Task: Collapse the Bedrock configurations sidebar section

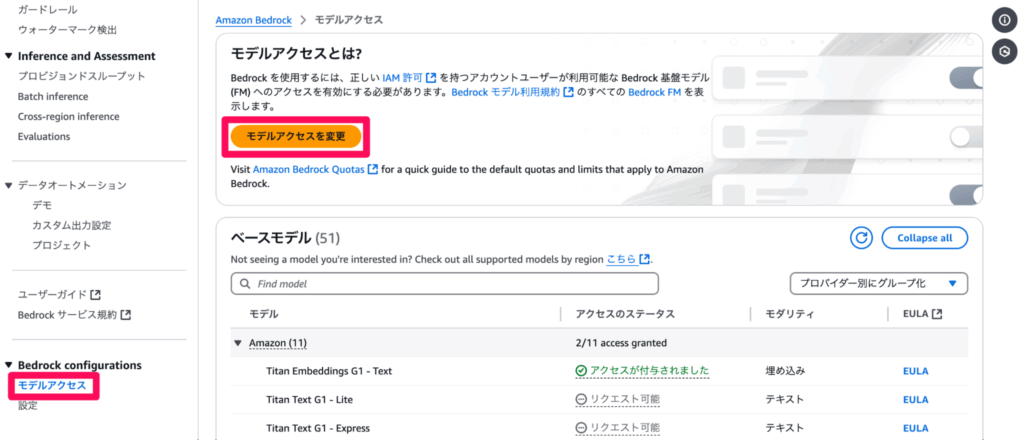Action: coord(8,365)
